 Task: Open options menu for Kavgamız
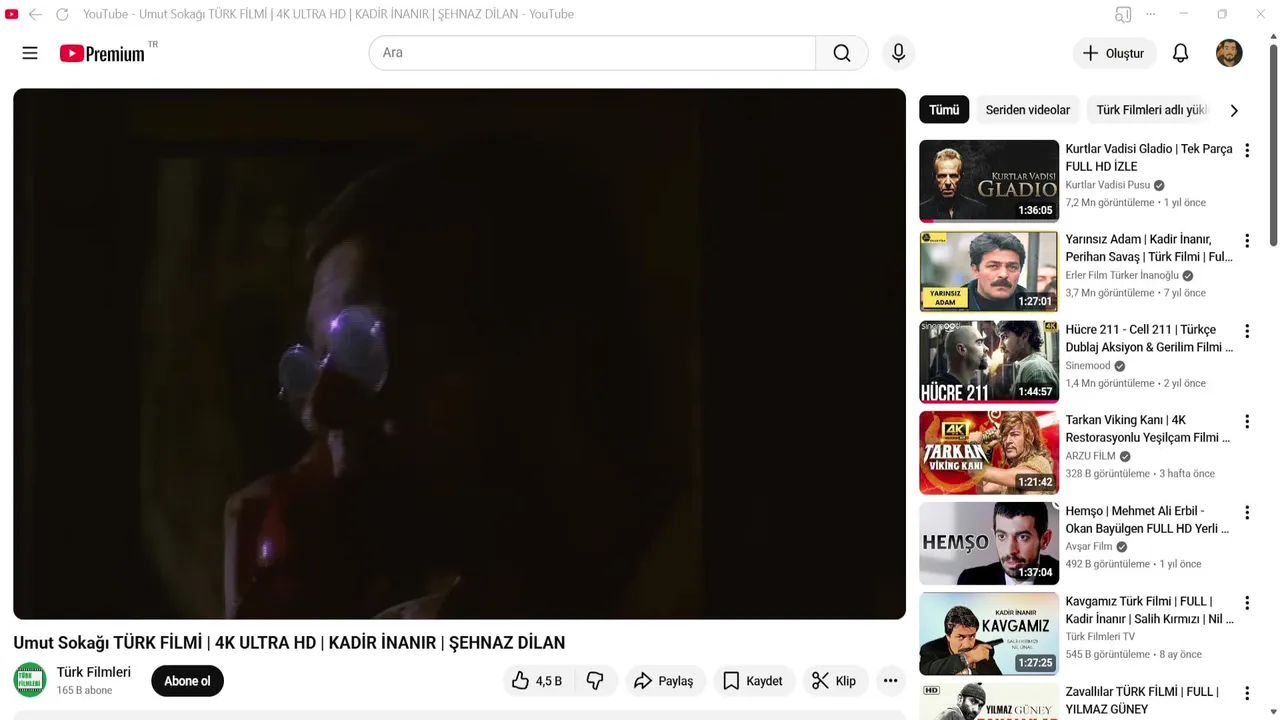pyautogui.click(x=1247, y=603)
